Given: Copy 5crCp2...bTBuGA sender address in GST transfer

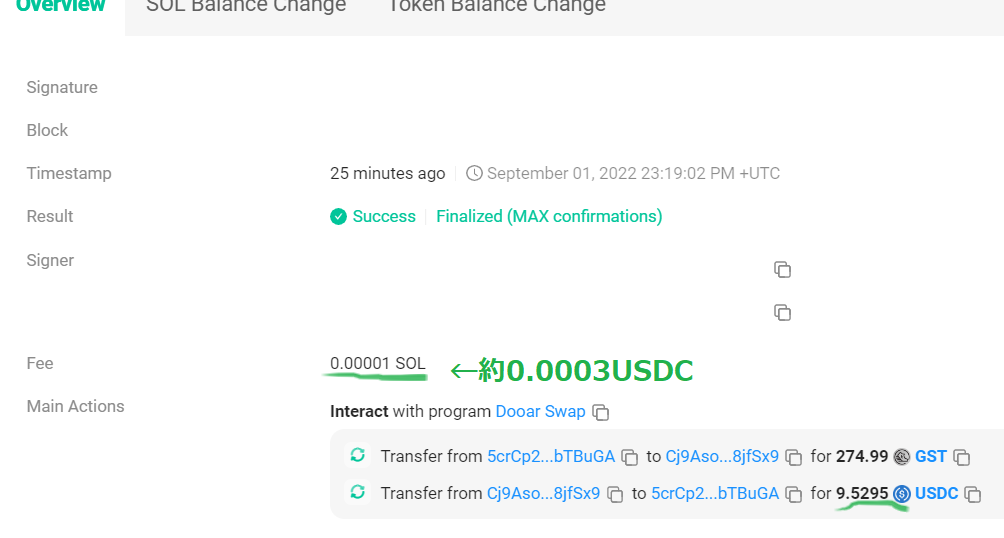Looking at the screenshot, I should point(630,457).
